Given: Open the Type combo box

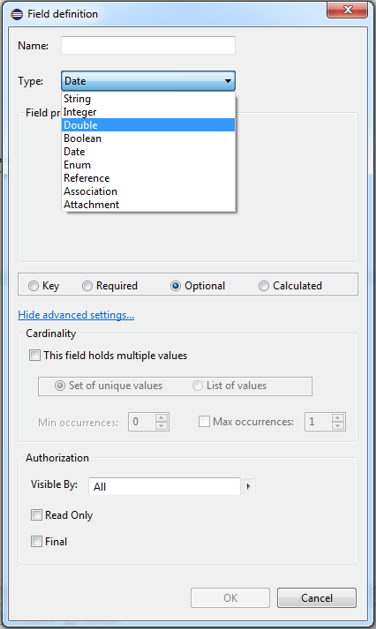Looking at the screenshot, I should [148, 81].
